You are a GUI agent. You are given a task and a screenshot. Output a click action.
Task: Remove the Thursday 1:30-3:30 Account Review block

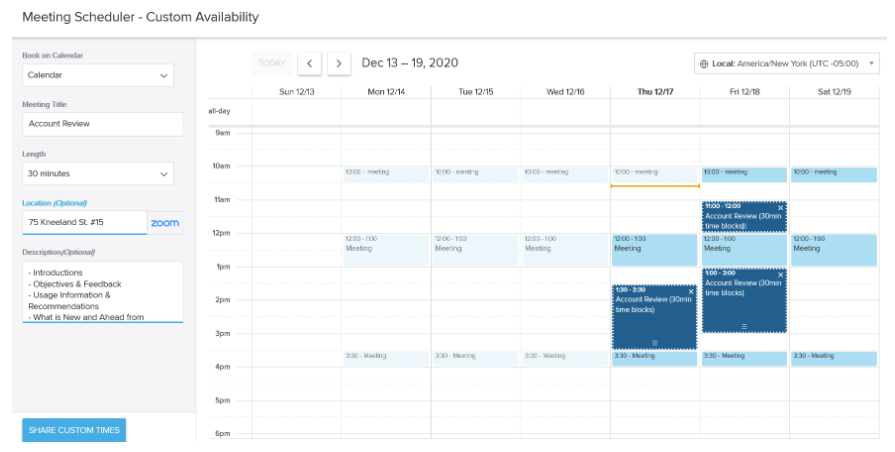(x=691, y=291)
